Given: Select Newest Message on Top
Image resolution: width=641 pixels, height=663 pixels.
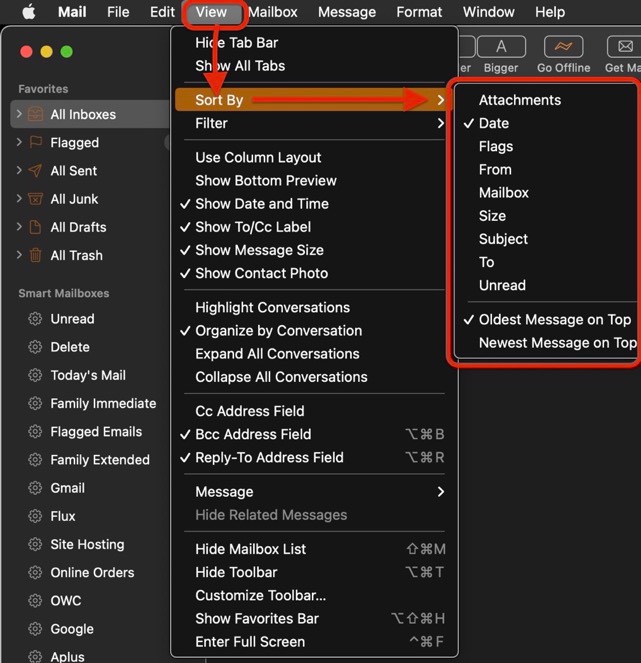Looking at the screenshot, I should (548, 343).
